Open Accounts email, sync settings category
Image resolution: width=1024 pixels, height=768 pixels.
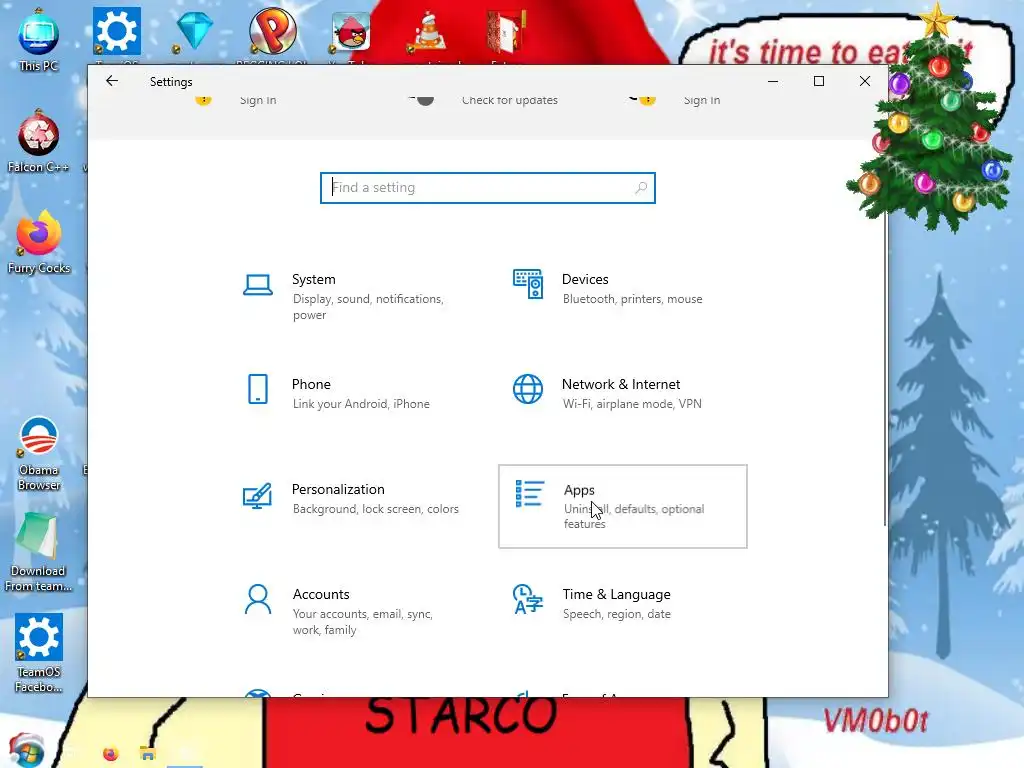(x=353, y=612)
